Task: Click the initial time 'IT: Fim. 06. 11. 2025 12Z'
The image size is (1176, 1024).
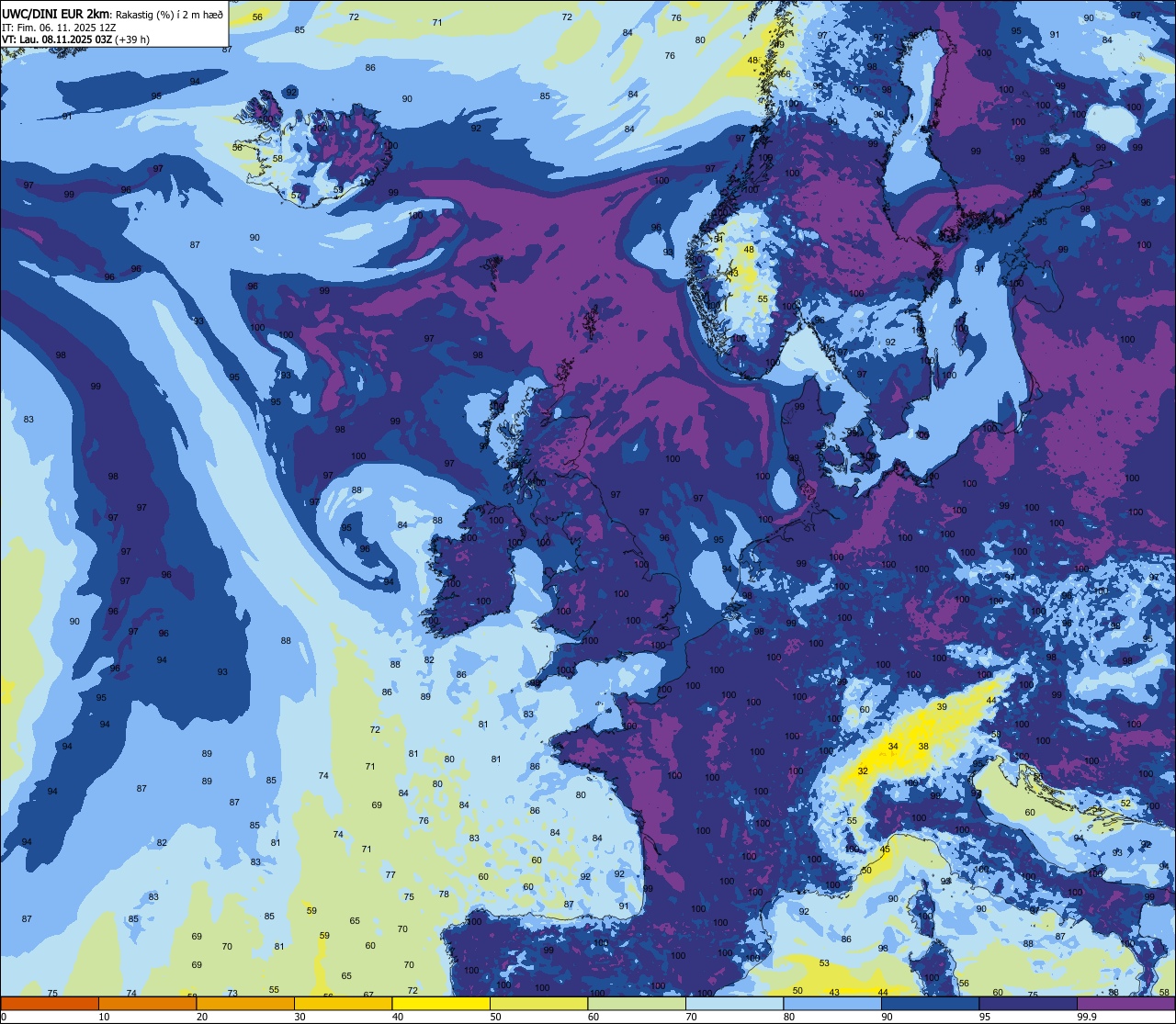Action: click(x=58, y=28)
